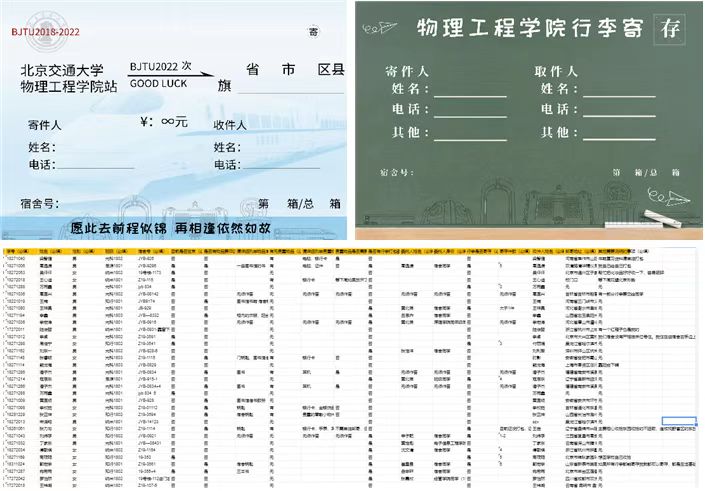Click the university seal logo on blue label
Screen dimensions: 705x491
[x=46, y=31]
